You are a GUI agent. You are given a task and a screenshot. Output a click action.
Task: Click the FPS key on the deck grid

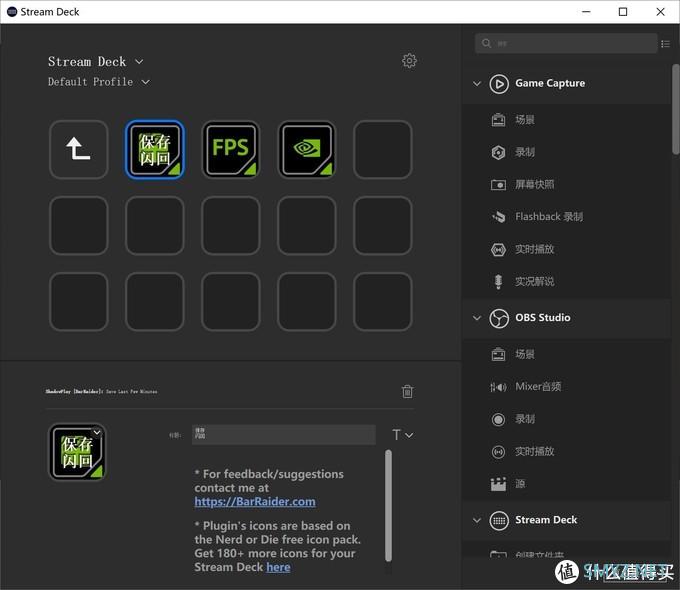231,150
